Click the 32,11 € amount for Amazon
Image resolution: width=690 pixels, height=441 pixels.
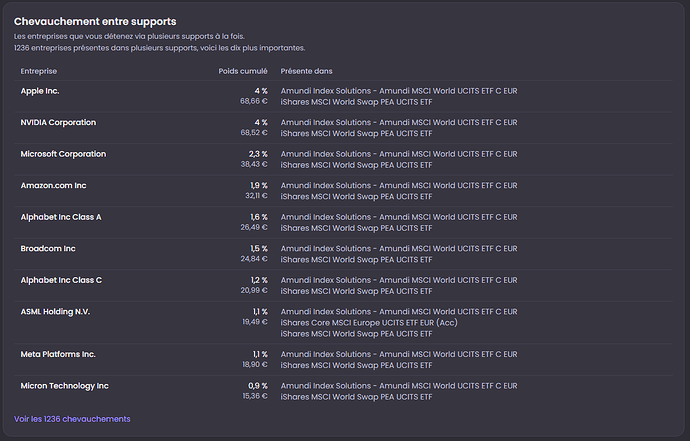click(257, 195)
